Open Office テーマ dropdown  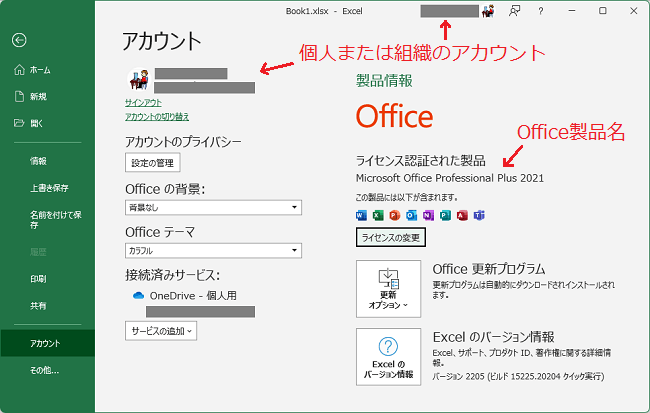(x=213, y=250)
